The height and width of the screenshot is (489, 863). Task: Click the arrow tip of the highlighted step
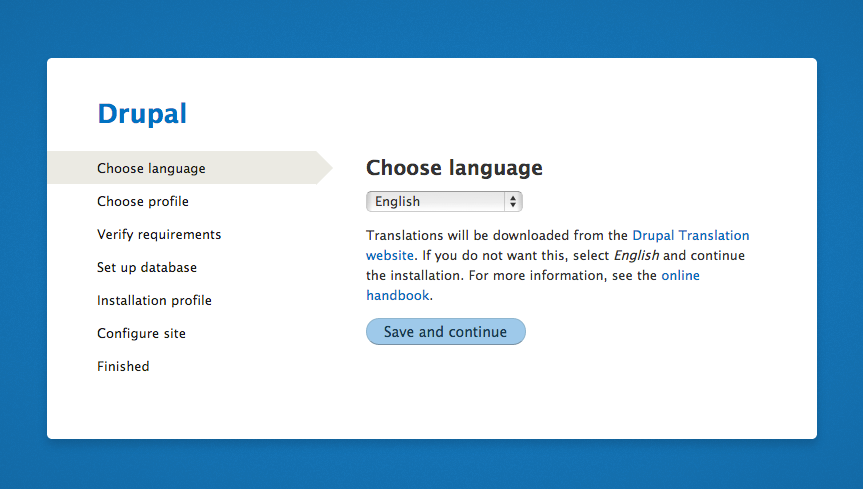click(326, 168)
